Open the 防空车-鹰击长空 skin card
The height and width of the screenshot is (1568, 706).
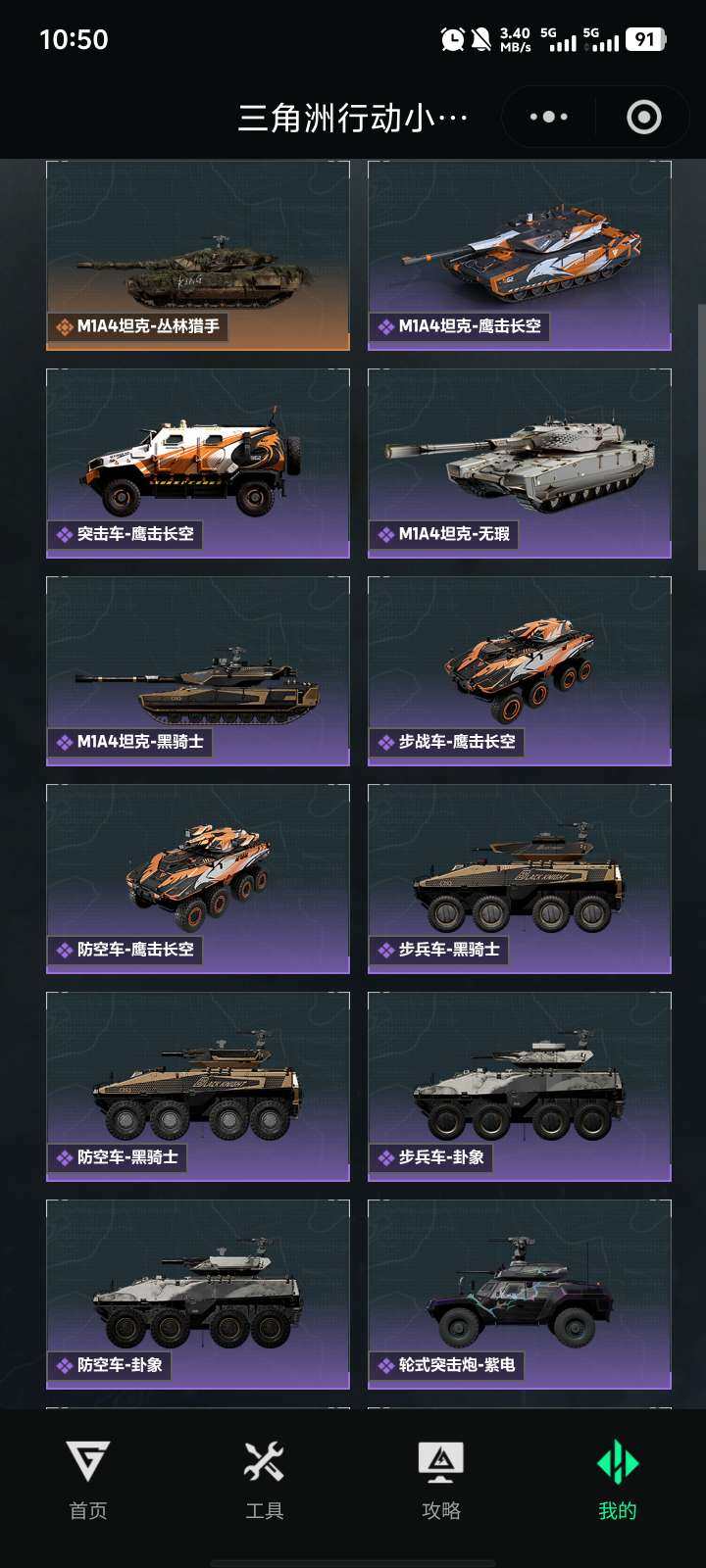[198, 879]
